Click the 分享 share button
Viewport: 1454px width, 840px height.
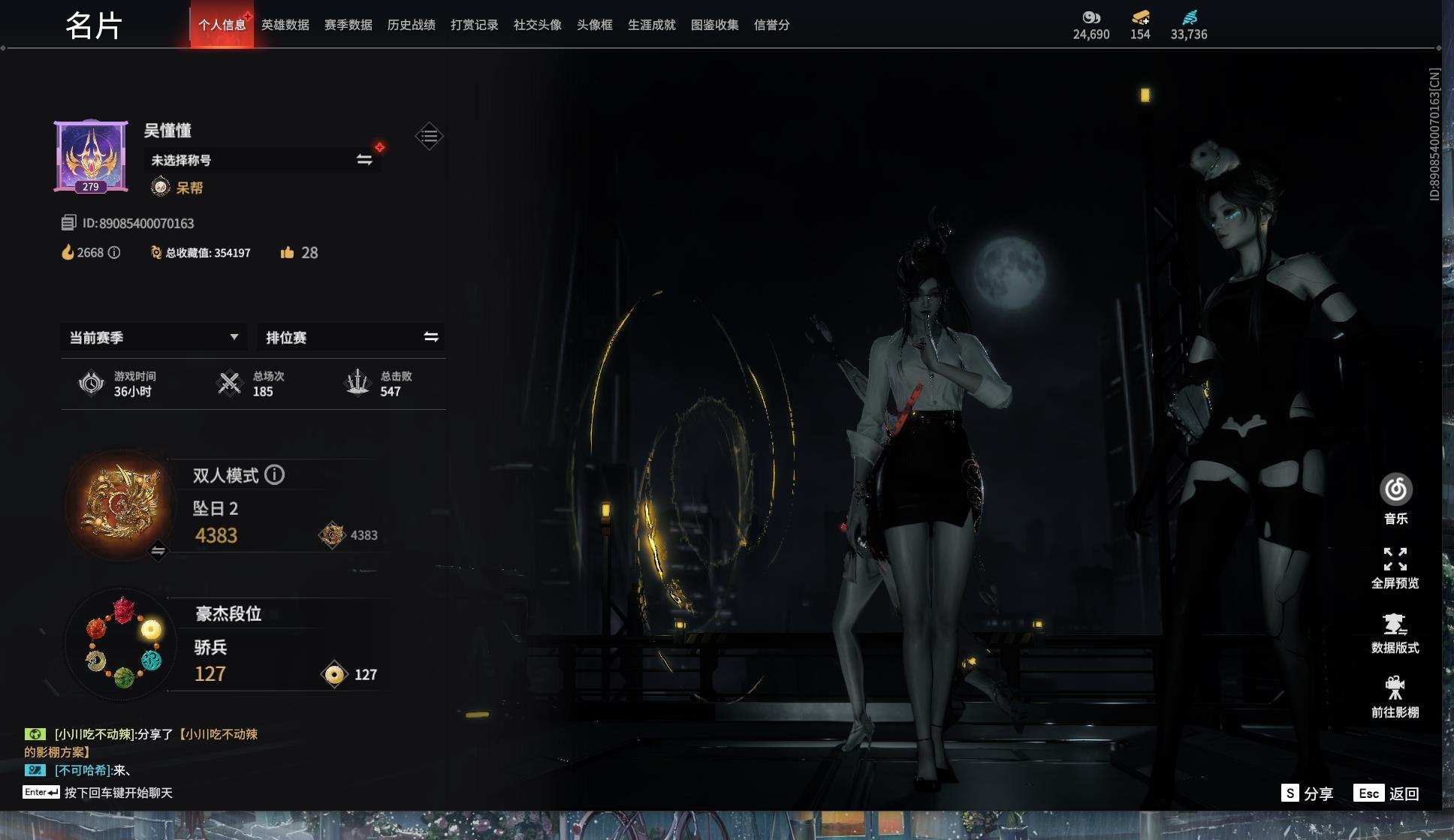(1308, 793)
